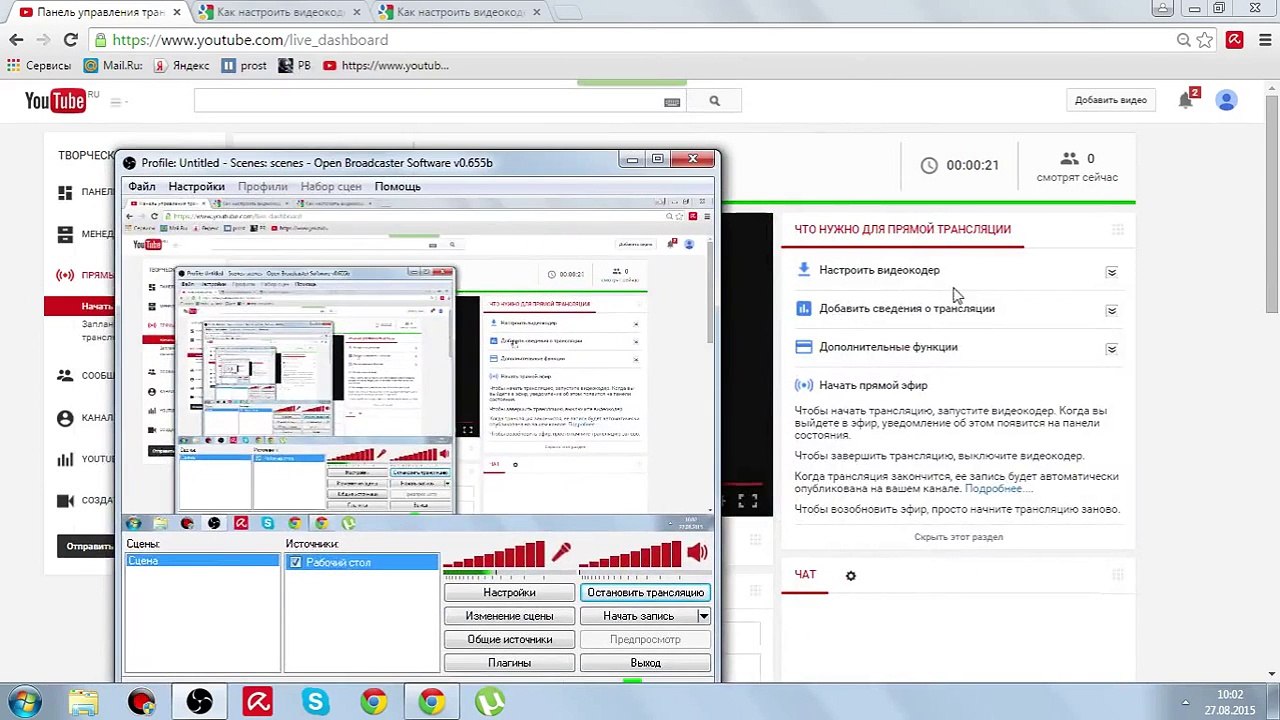Image resolution: width=1280 pixels, height=720 pixels.
Task: Click the YouTube search magnifier button
Action: tap(714, 101)
